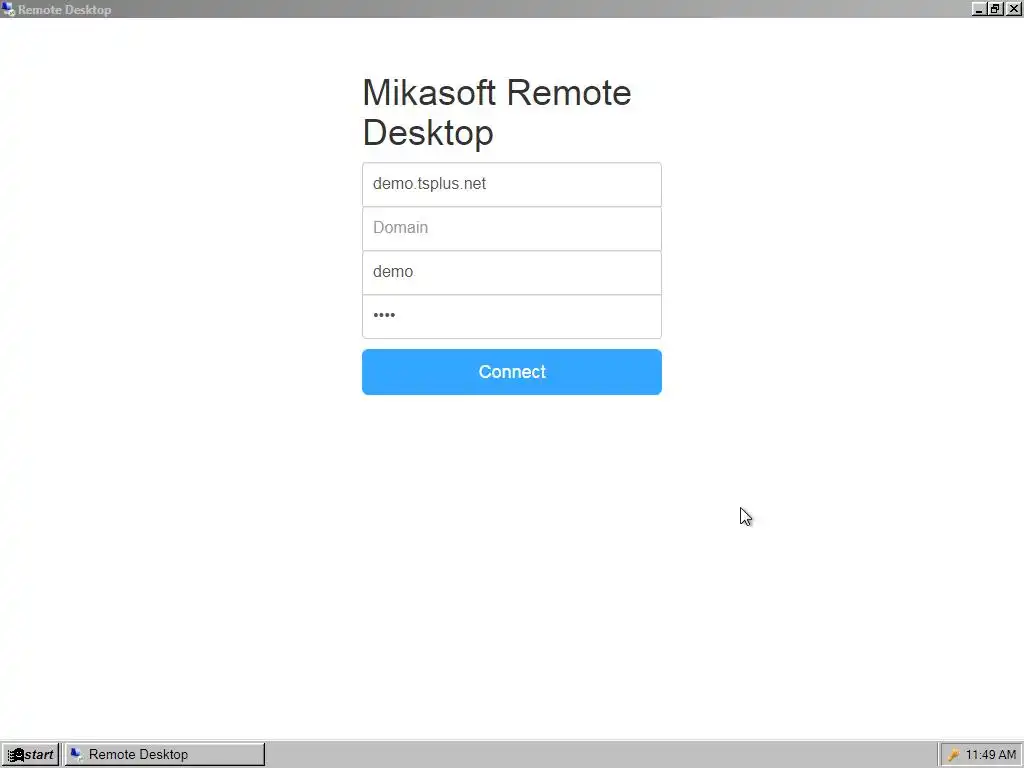Minimize the Remote Desktop window

979,9
